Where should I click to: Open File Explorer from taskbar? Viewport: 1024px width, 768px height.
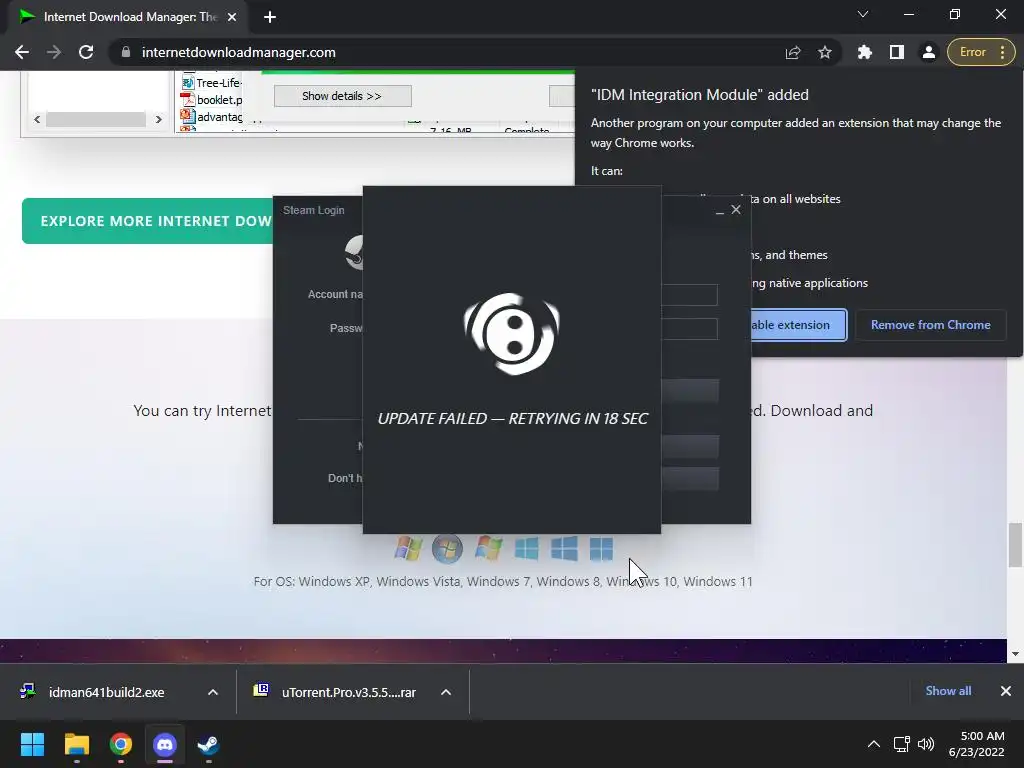[x=76, y=744]
